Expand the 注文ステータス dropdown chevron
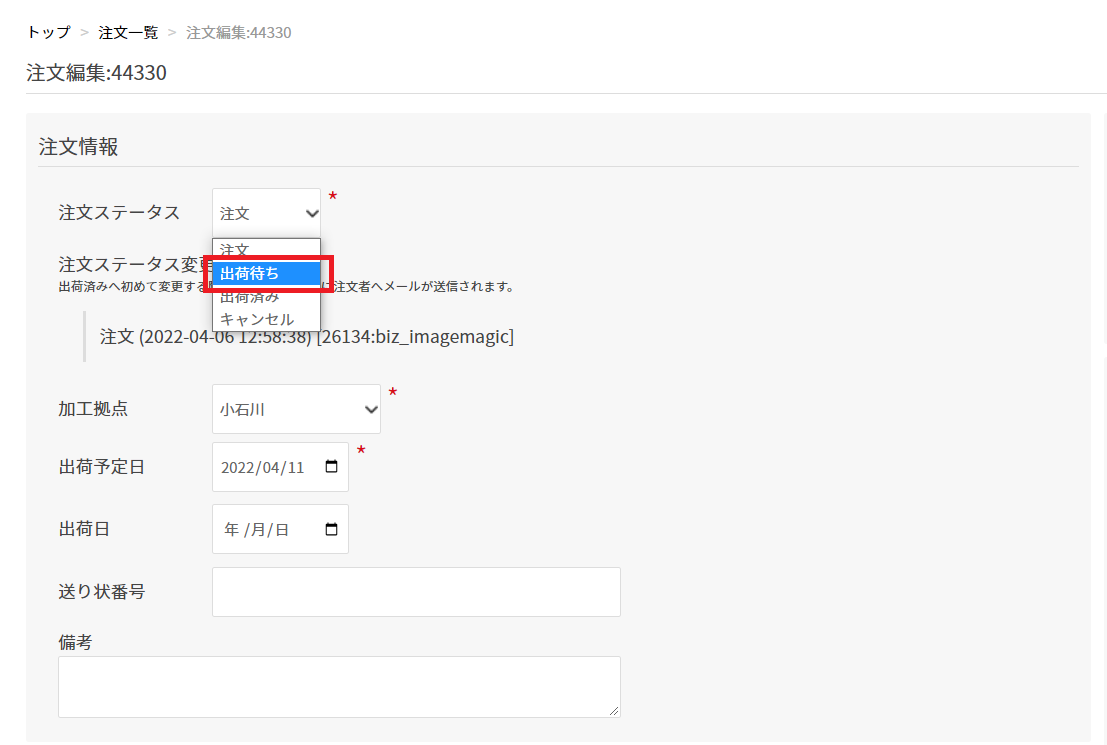The width and height of the screenshot is (1107, 745). click(x=311, y=213)
